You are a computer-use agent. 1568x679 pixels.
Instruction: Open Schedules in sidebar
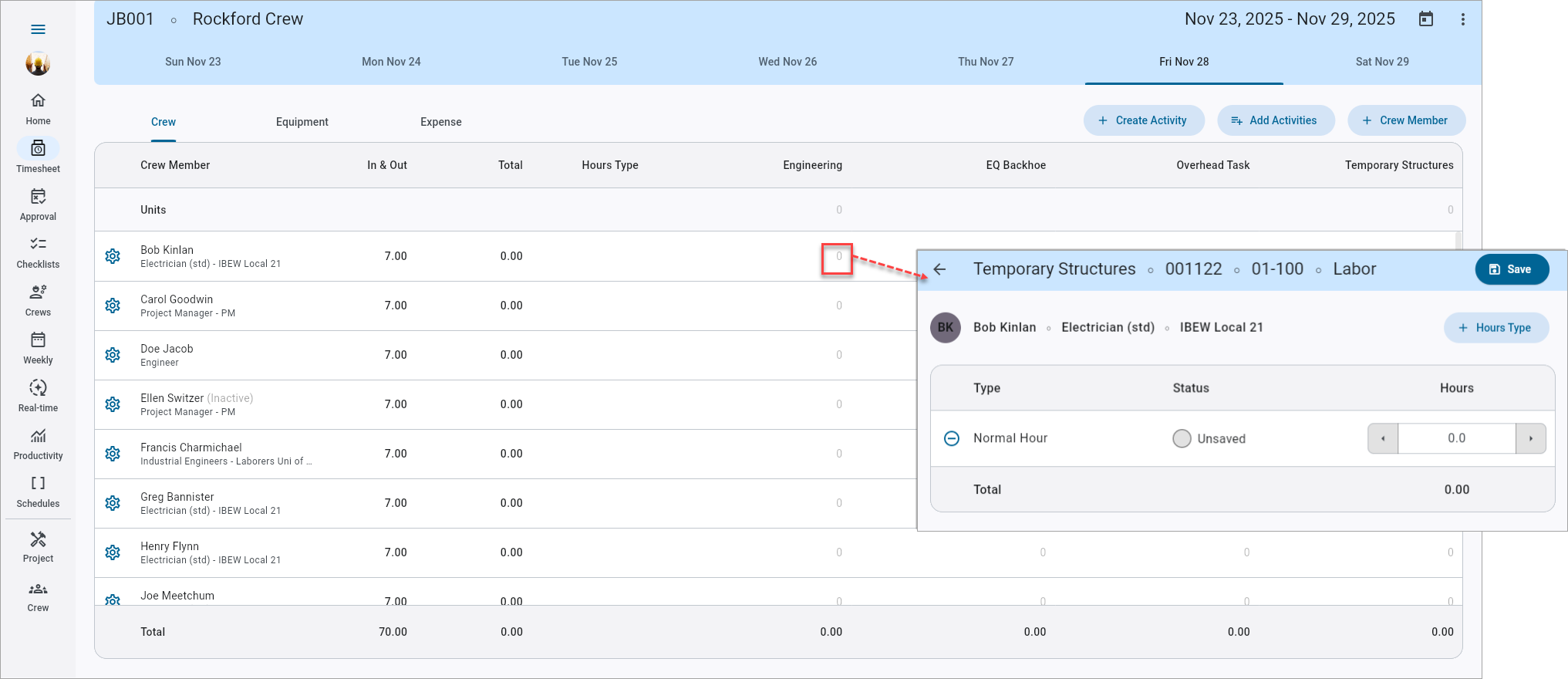(x=38, y=492)
